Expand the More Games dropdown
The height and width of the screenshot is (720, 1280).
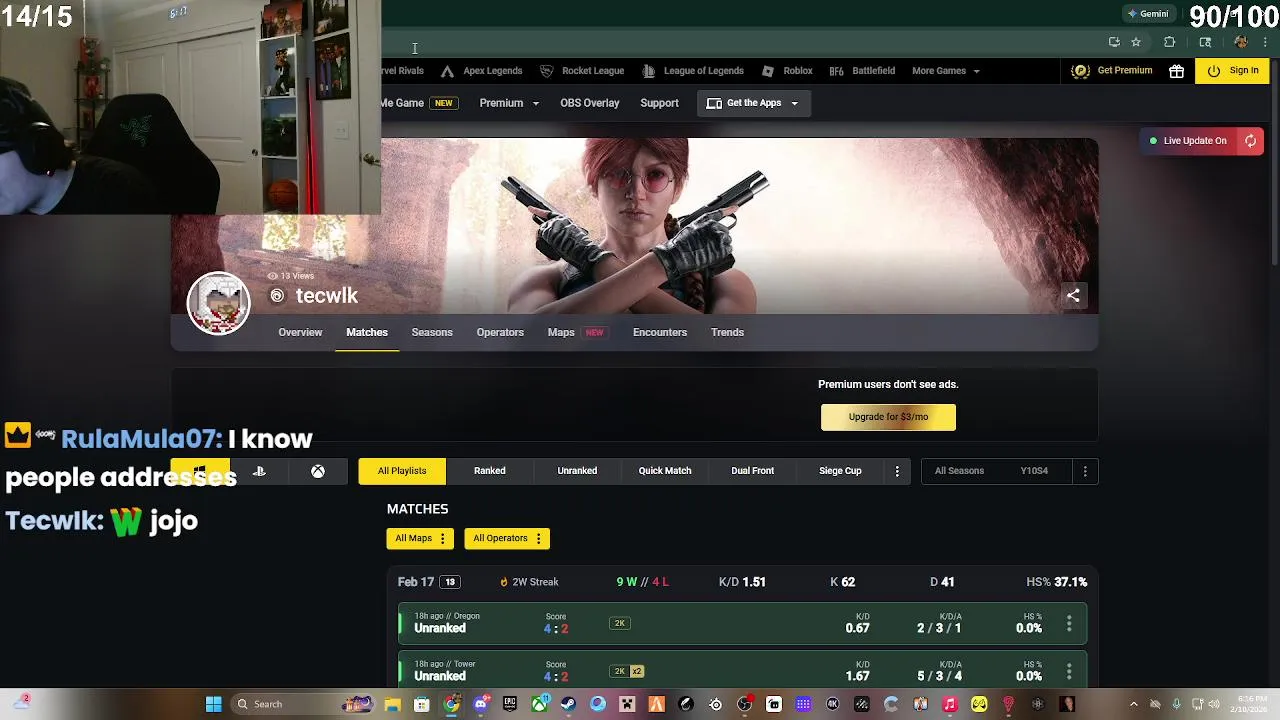point(946,71)
